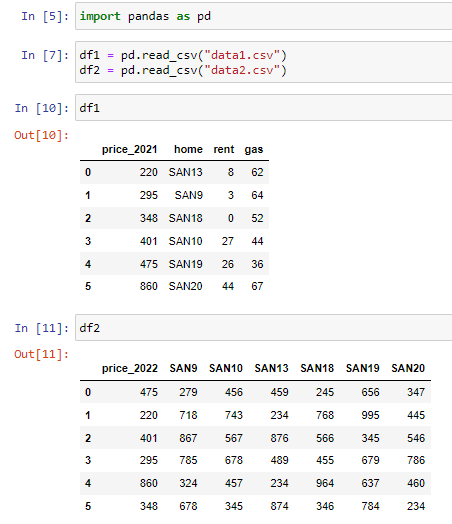Viewport: 452px width, 524px height.
Task: Select value 874 in df2 table
Action: coord(280,506)
